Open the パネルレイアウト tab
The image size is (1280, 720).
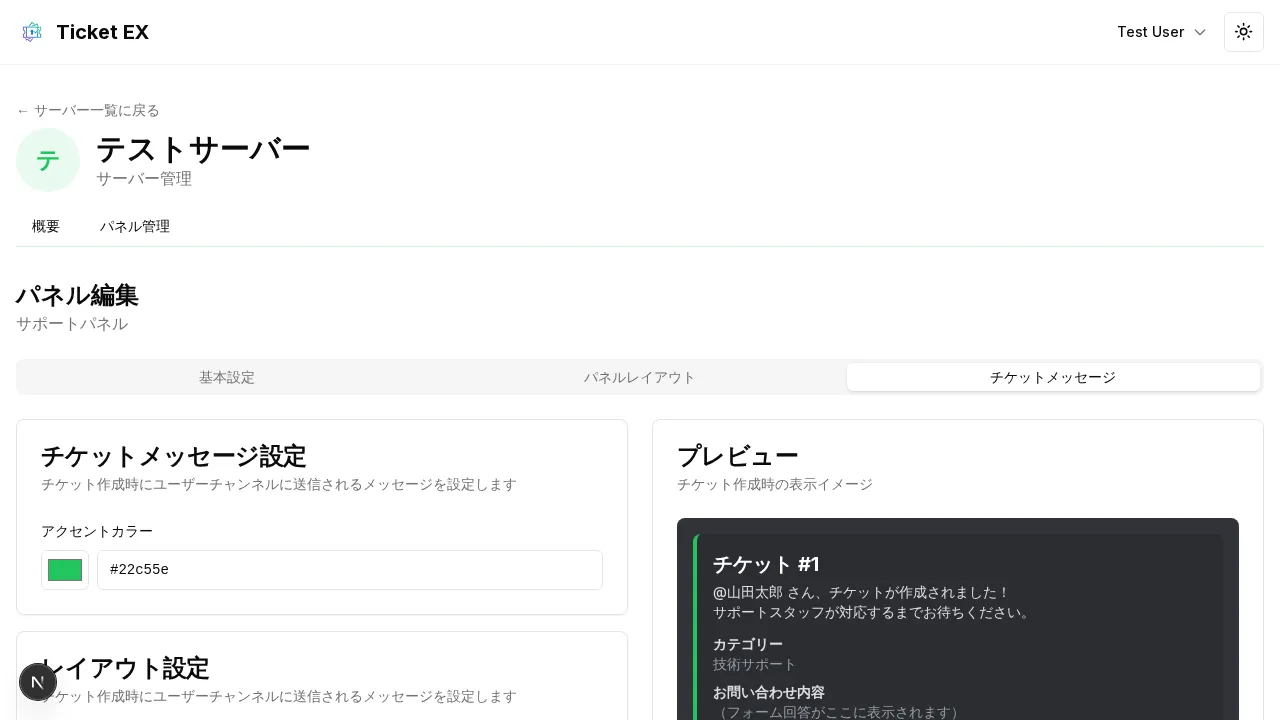640,377
